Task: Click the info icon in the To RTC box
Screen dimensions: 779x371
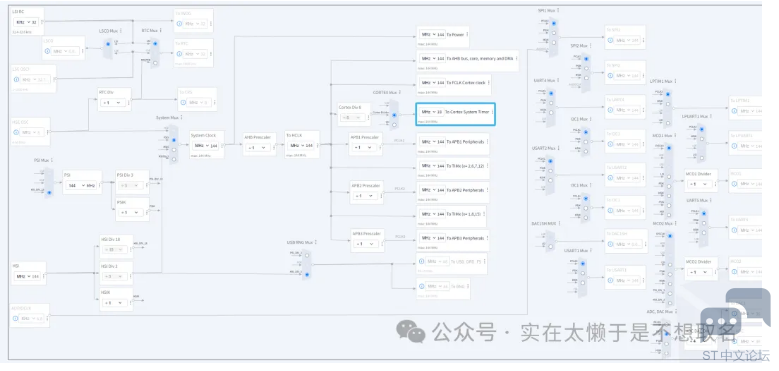Action: click(x=180, y=54)
